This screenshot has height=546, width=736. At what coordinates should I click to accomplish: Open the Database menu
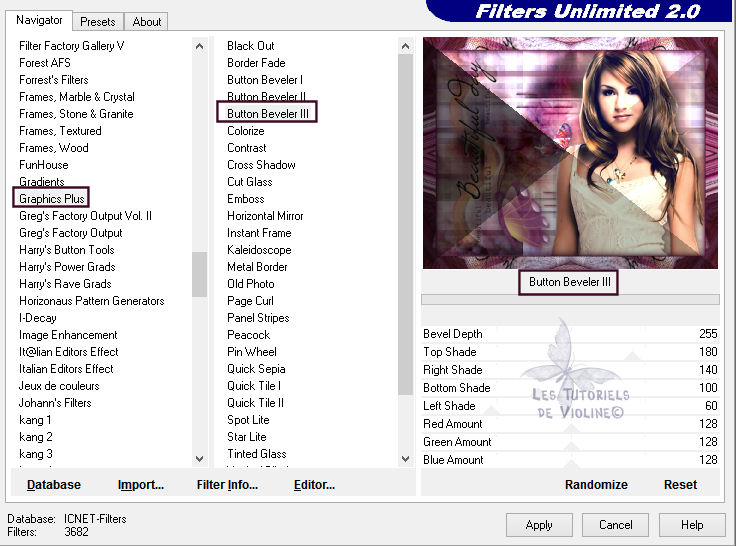(54, 485)
